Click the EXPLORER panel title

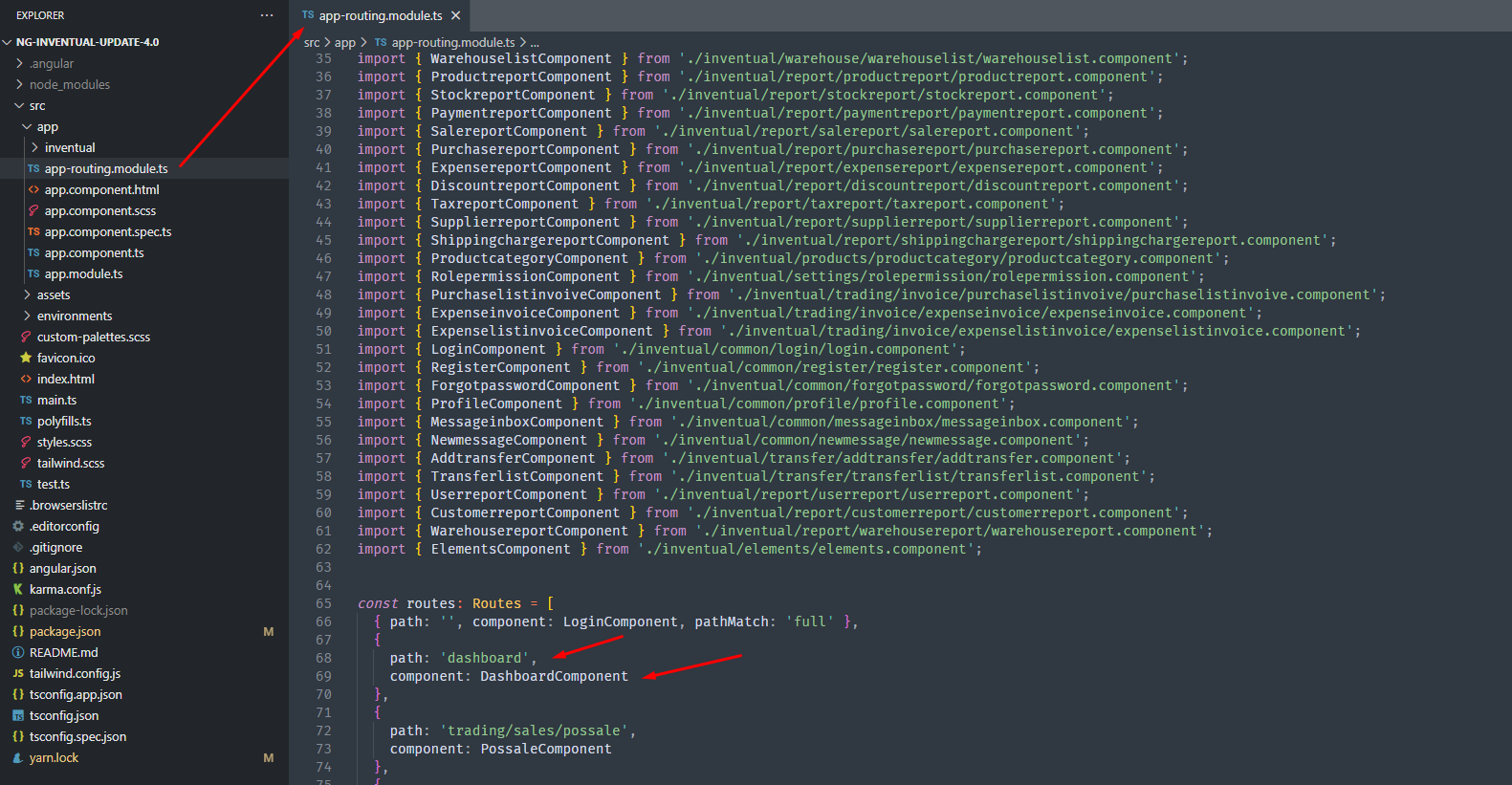(x=40, y=15)
